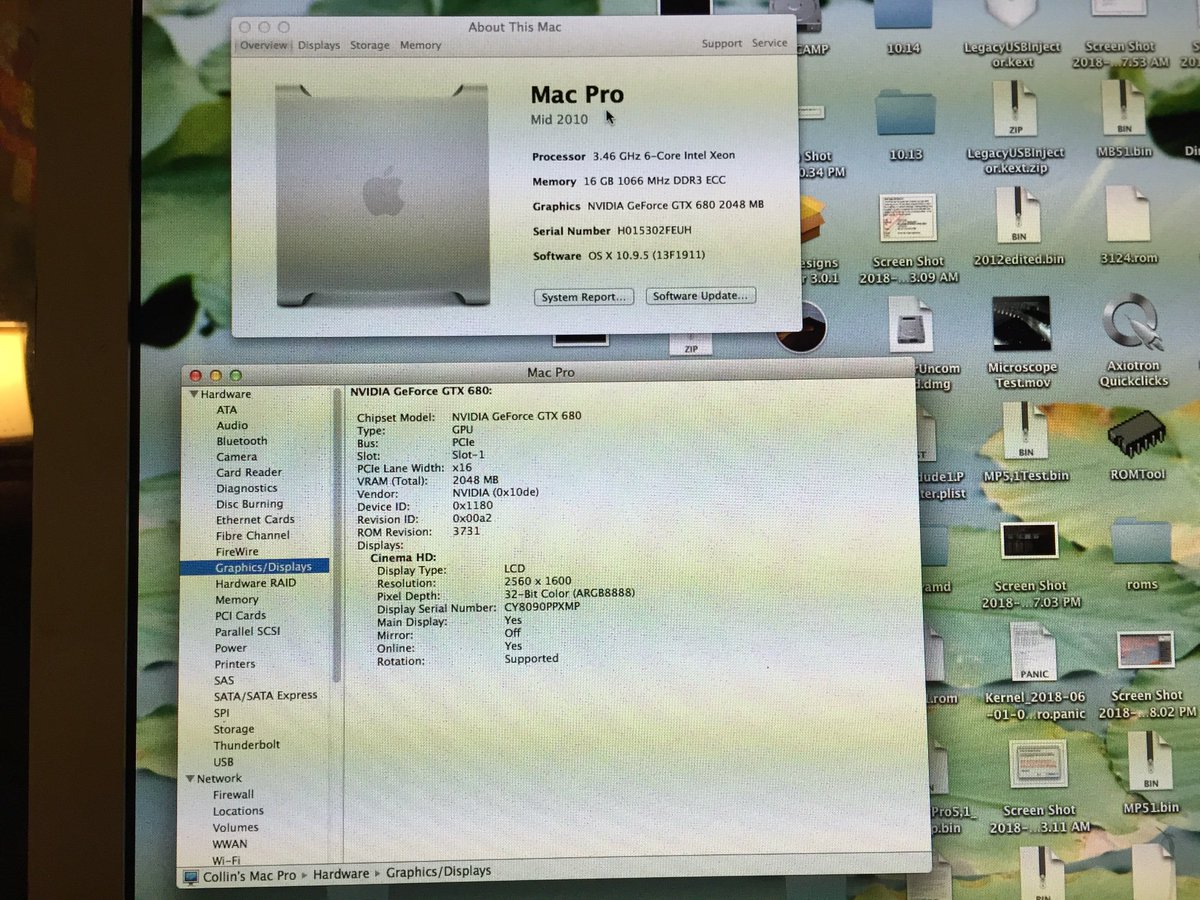1200x900 pixels.
Task: Select USB in sidebar
Action: point(223,762)
